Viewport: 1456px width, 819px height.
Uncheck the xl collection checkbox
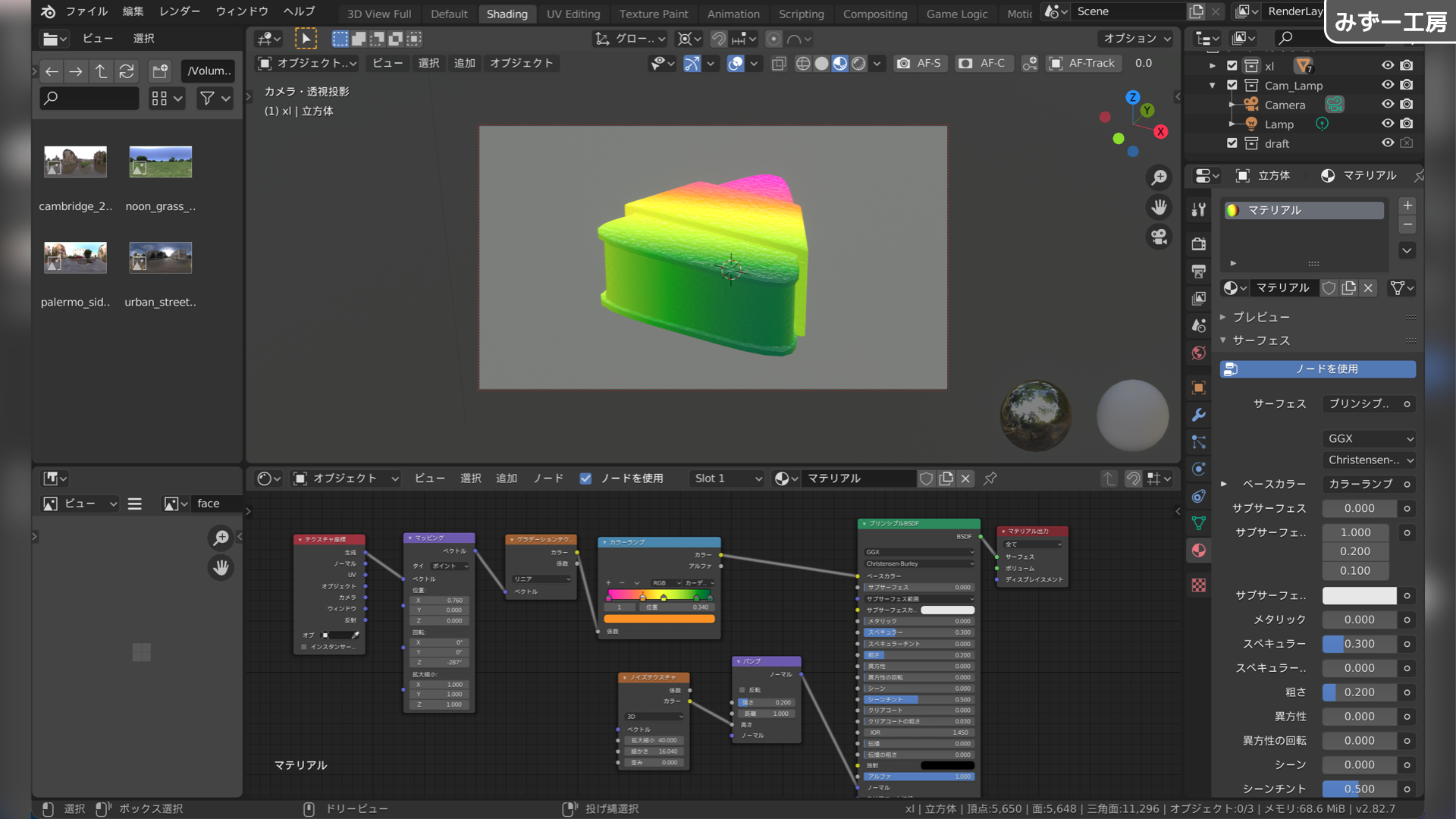pyautogui.click(x=1232, y=66)
